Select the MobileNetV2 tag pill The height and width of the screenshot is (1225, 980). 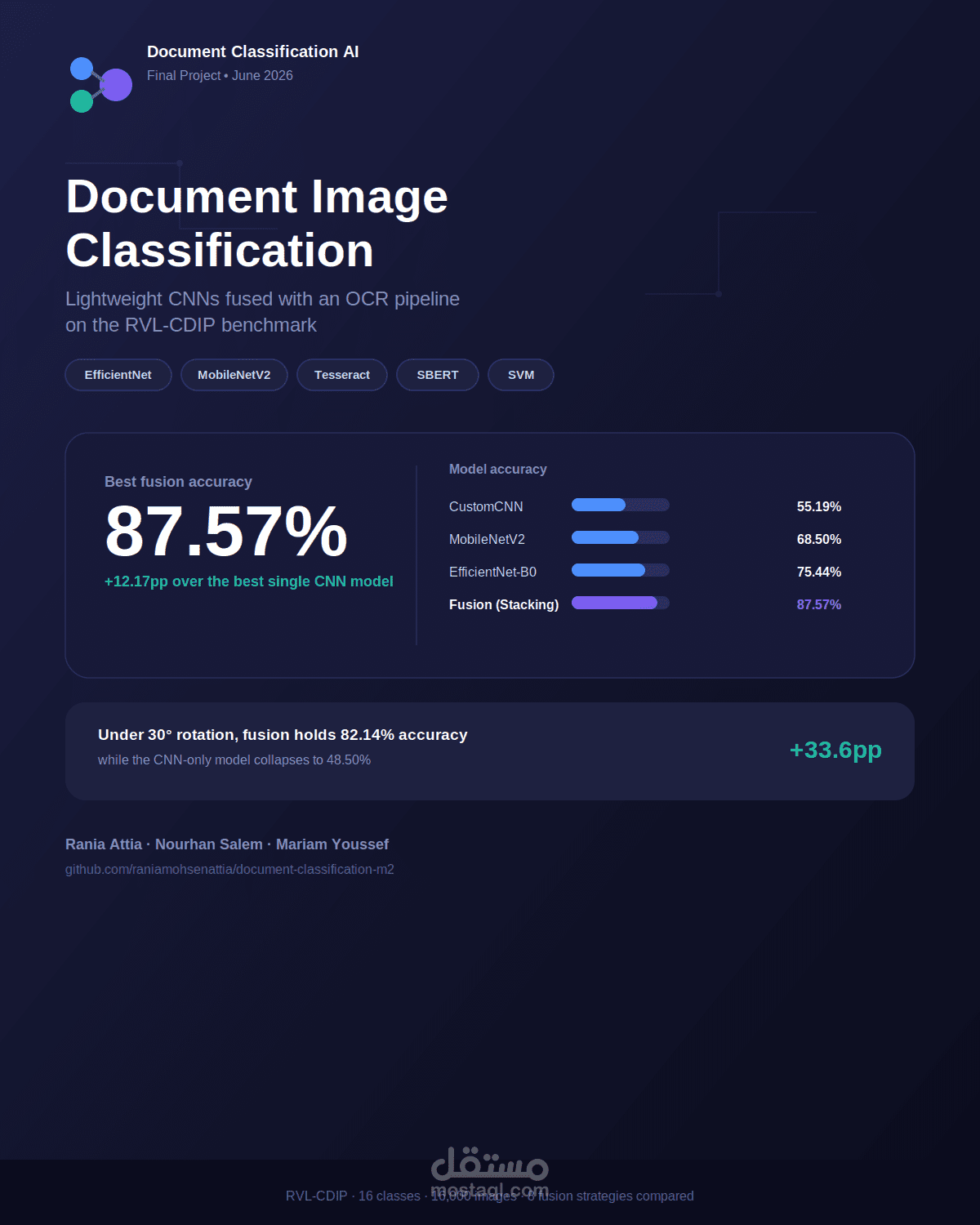click(234, 375)
